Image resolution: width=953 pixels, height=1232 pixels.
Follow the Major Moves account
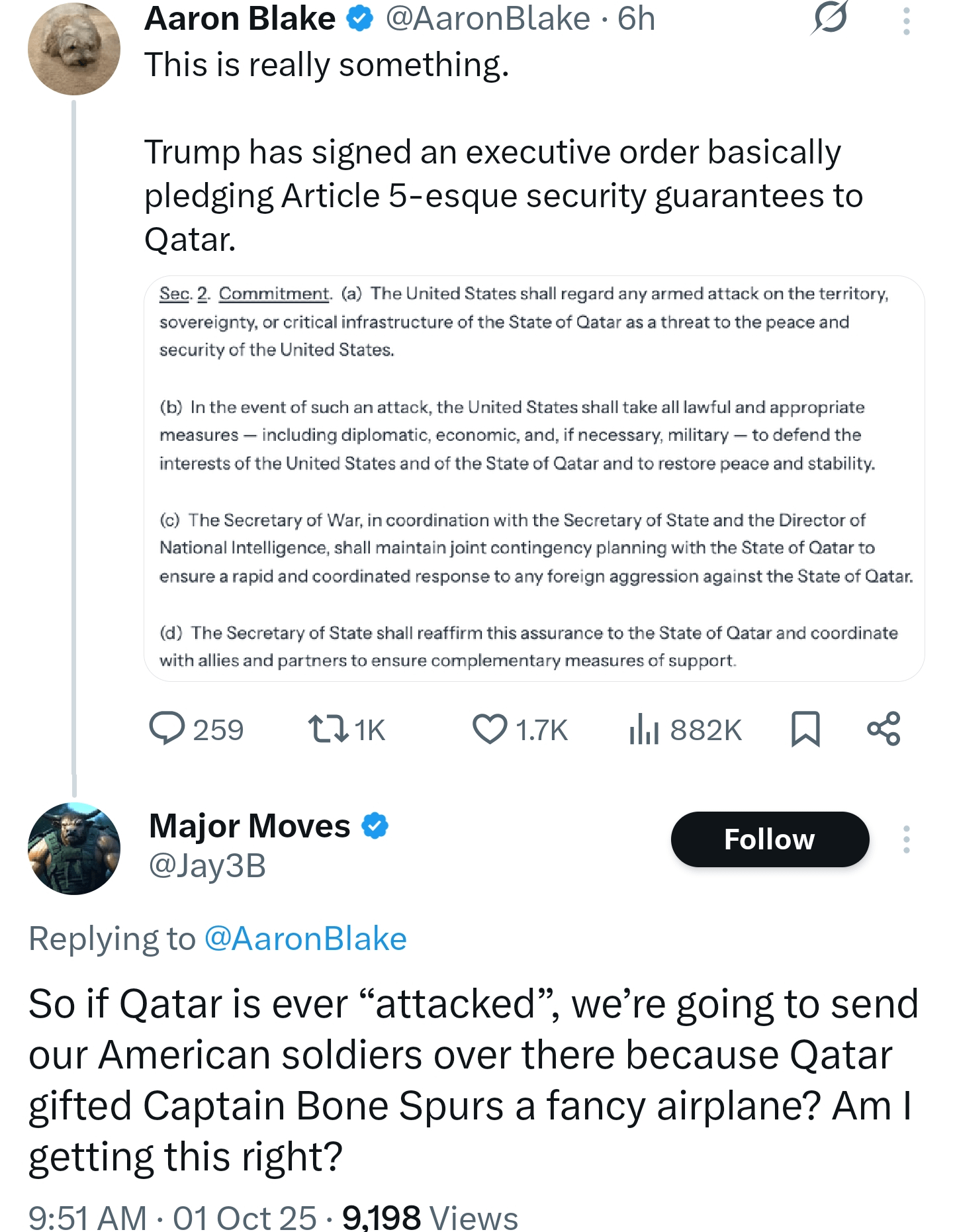(x=769, y=839)
